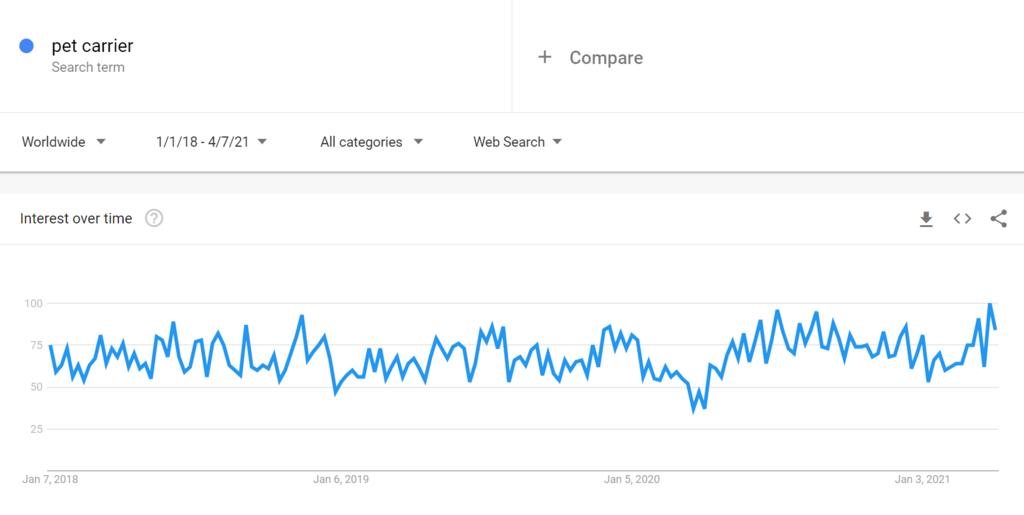
Task: Expand the Web Search type dropdown
Action: (517, 142)
